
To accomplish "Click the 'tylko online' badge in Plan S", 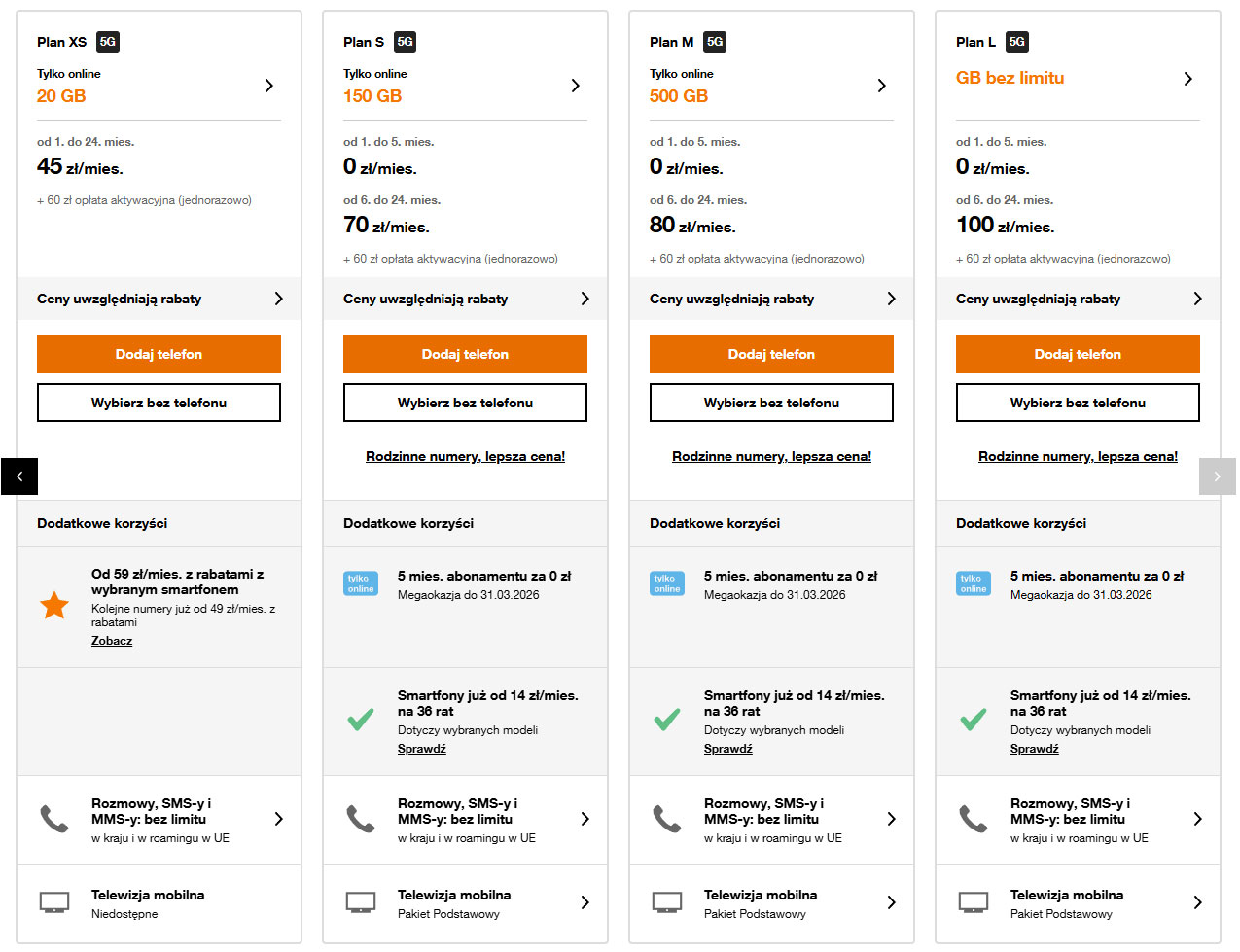I will point(361,583).
